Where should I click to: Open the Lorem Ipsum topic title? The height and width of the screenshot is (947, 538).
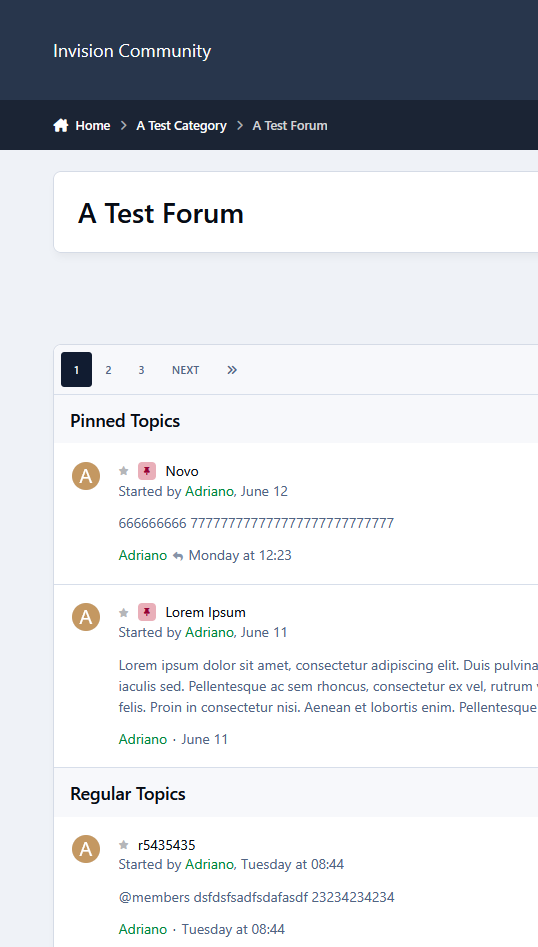point(205,612)
